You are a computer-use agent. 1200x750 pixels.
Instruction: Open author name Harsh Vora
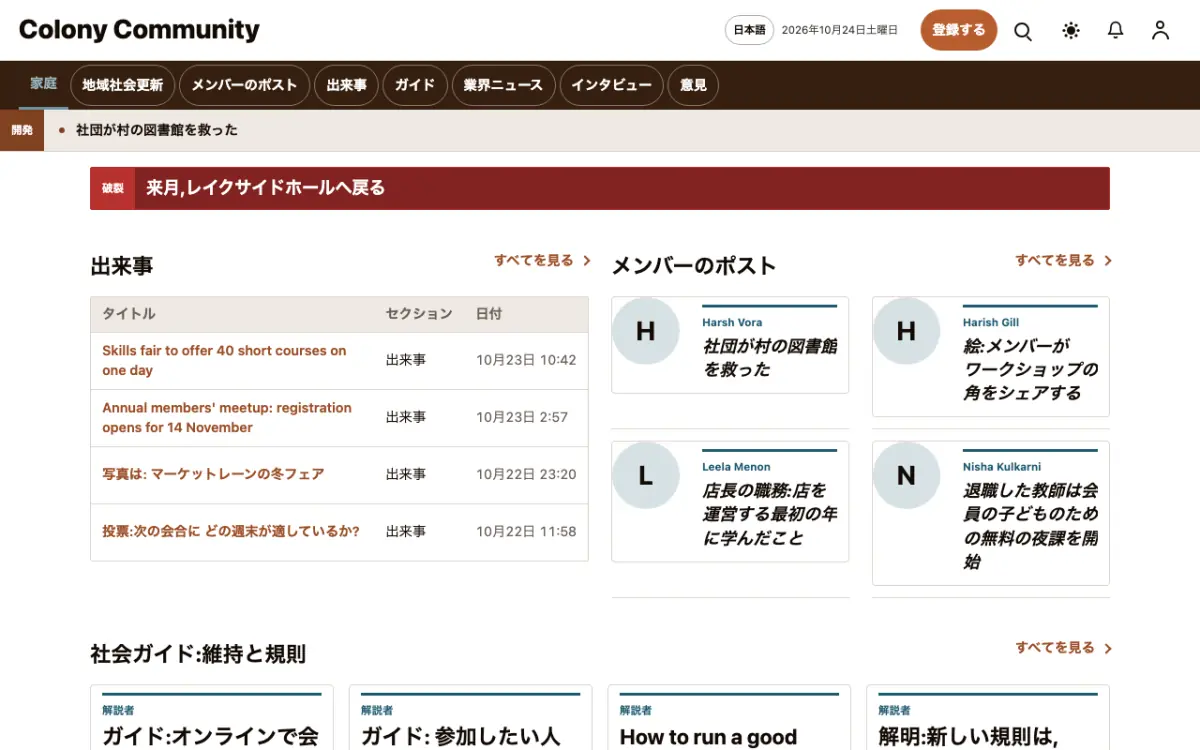732,323
